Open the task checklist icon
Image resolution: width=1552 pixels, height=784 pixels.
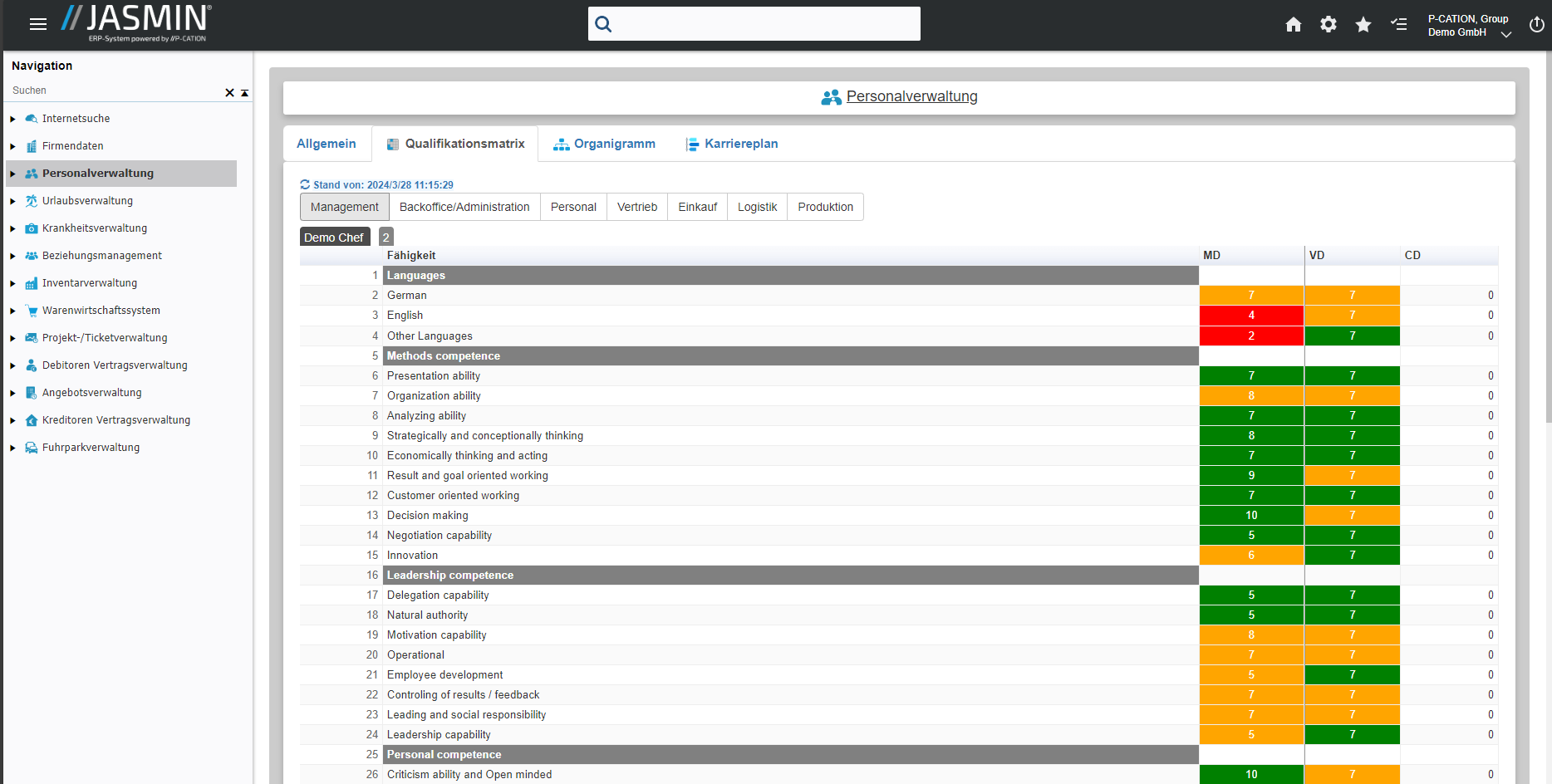click(x=1398, y=25)
